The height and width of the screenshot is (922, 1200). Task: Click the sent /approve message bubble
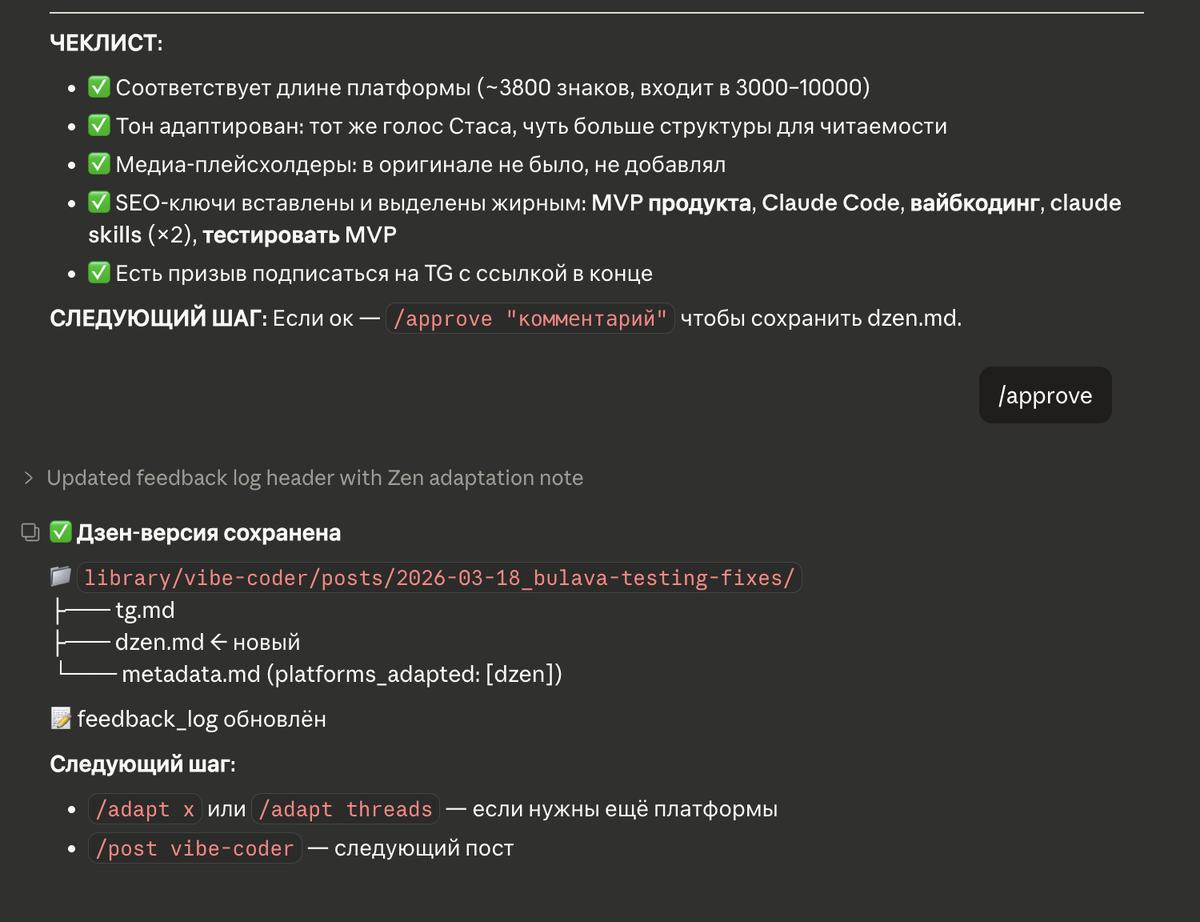pos(1045,396)
